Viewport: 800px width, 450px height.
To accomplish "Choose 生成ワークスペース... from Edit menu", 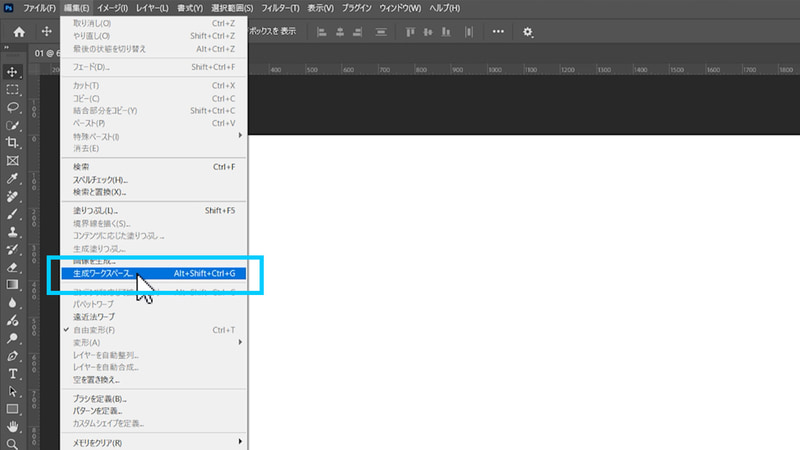I will 154,273.
